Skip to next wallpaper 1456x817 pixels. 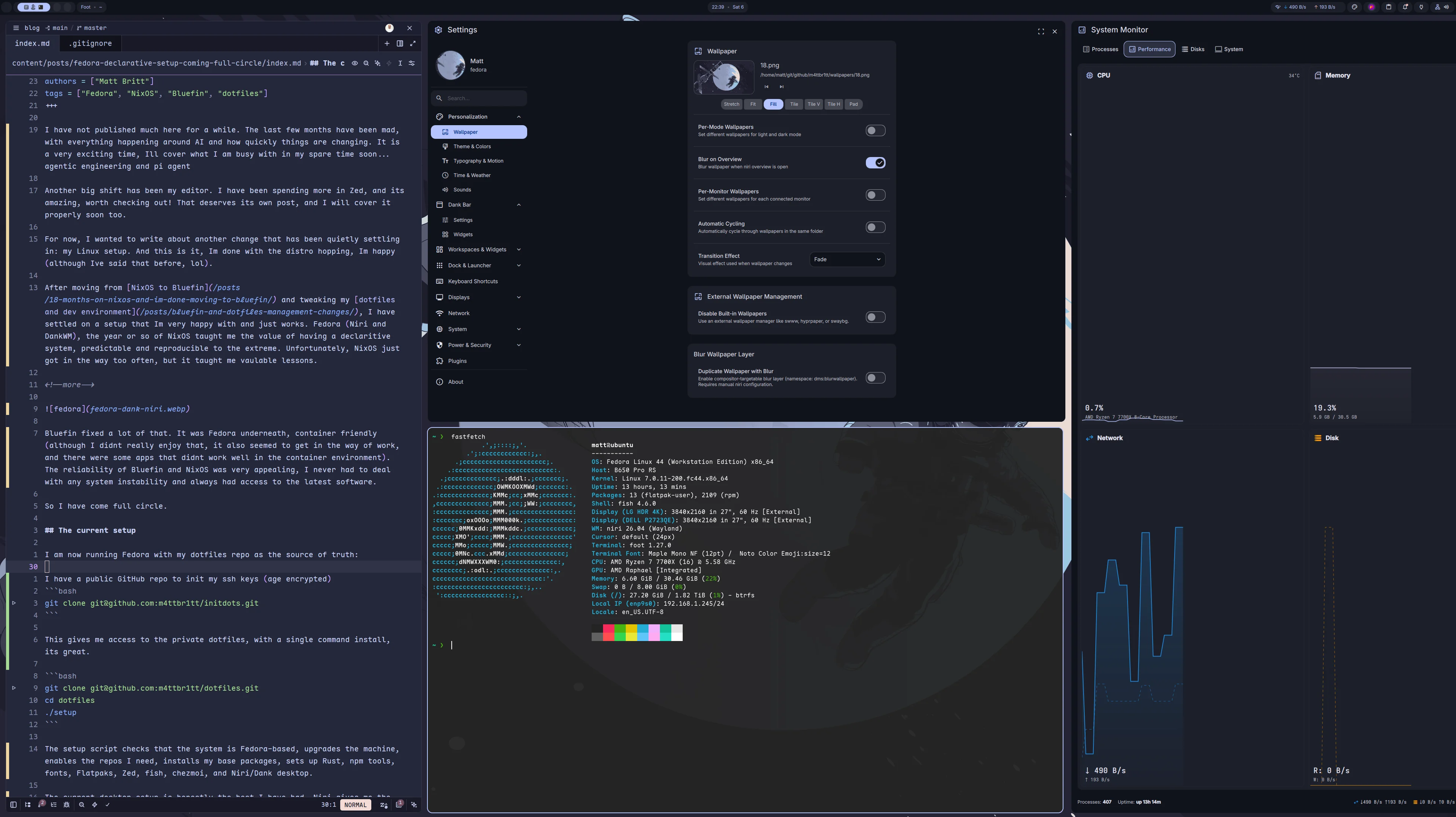[782, 87]
